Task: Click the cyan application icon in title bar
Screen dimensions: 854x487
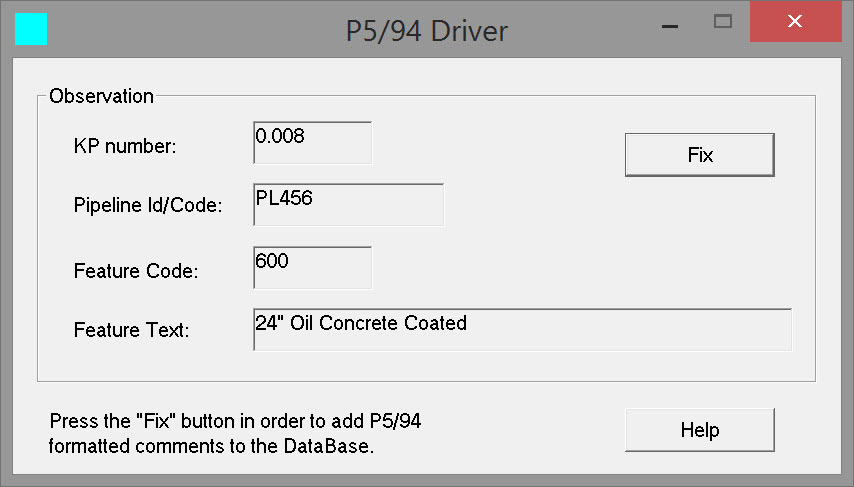Action: [x=31, y=29]
